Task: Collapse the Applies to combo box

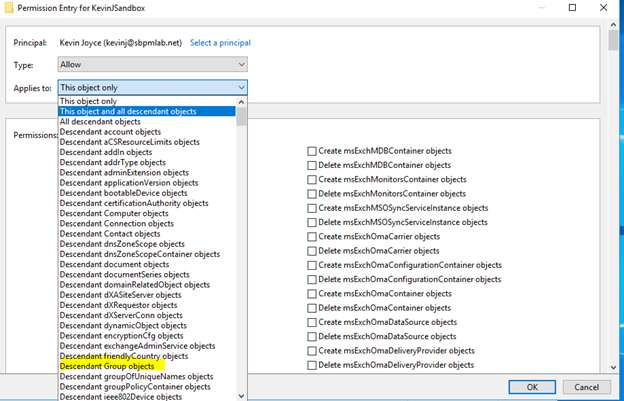Action: point(152,88)
